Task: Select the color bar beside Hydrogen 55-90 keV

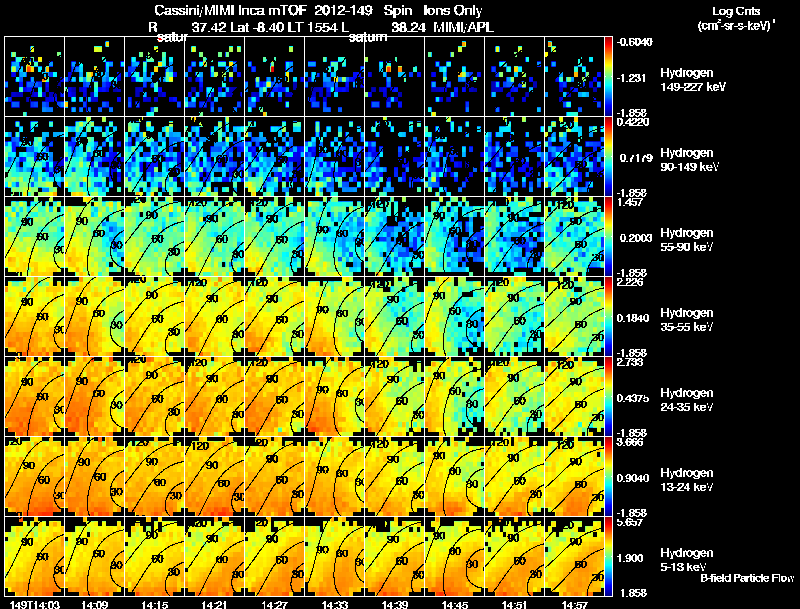Action: point(608,237)
